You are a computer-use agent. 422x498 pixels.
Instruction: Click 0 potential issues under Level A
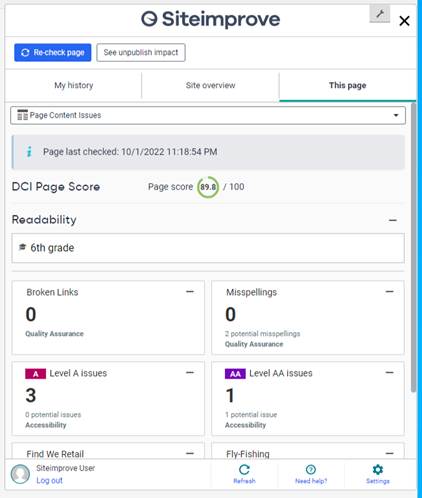[x=53, y=415]
